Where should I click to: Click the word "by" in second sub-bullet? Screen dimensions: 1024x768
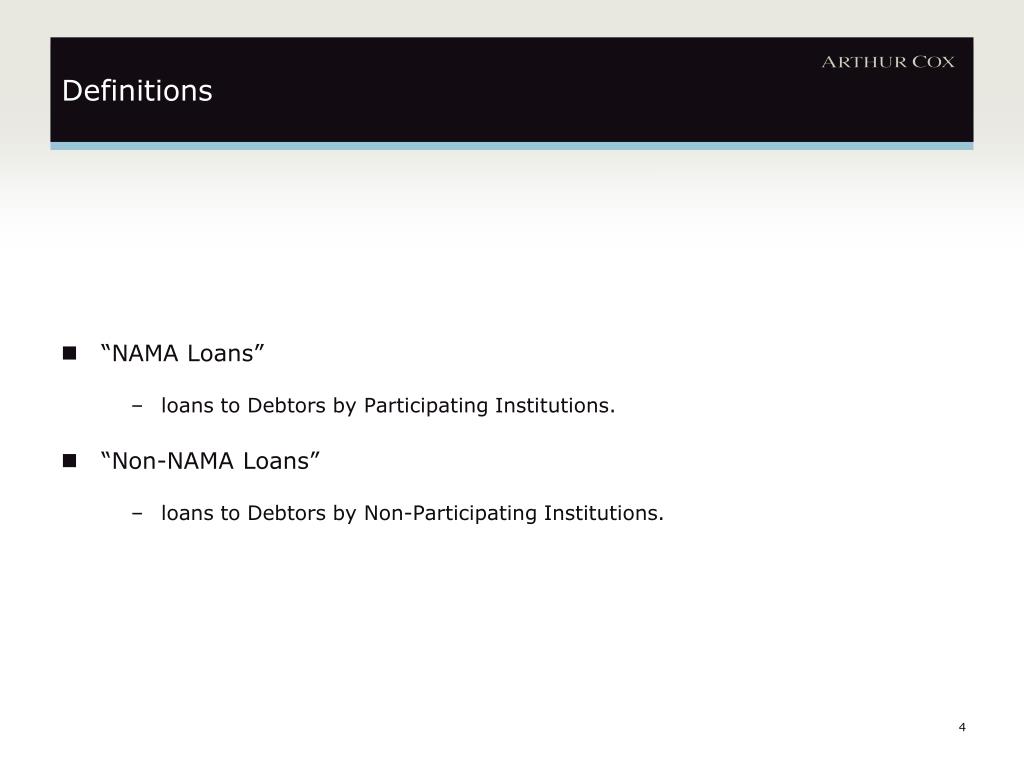[345, 513]
